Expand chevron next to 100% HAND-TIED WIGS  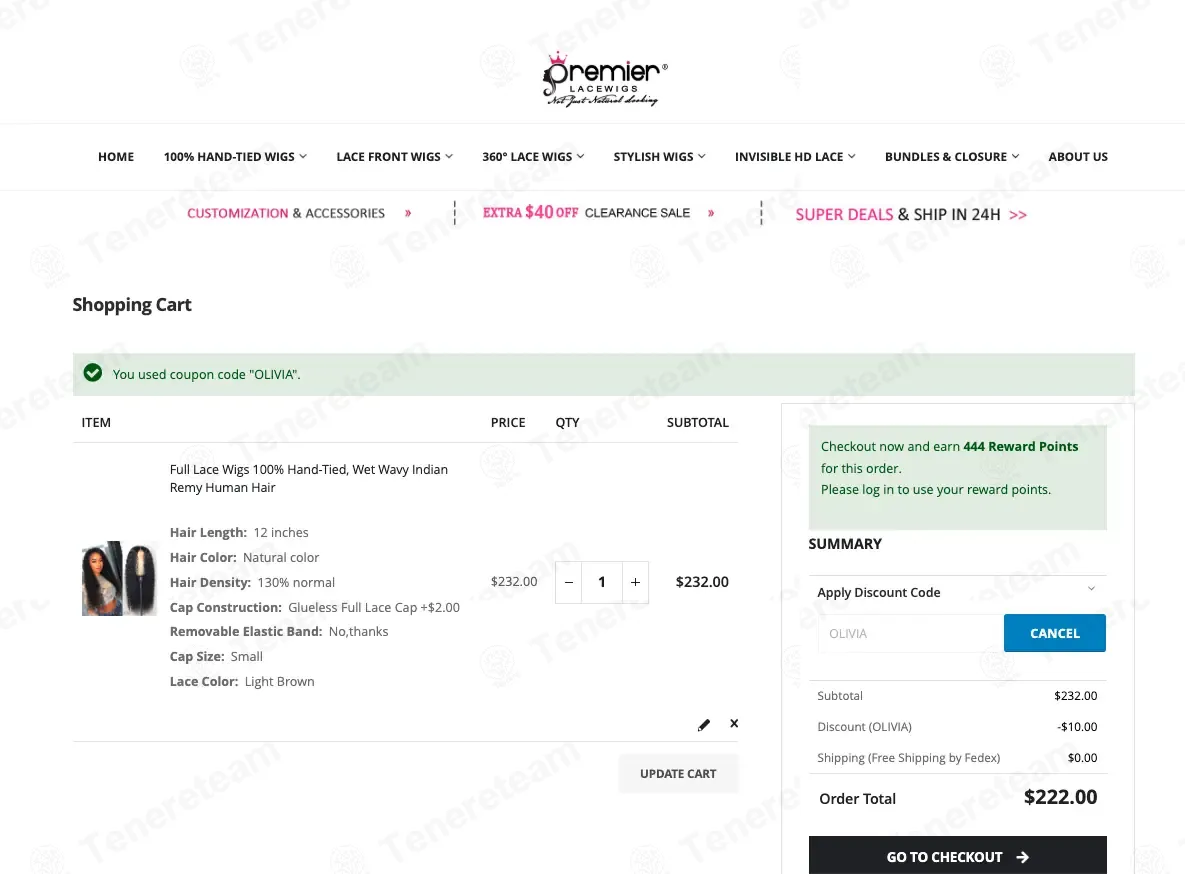click(303, 157)
